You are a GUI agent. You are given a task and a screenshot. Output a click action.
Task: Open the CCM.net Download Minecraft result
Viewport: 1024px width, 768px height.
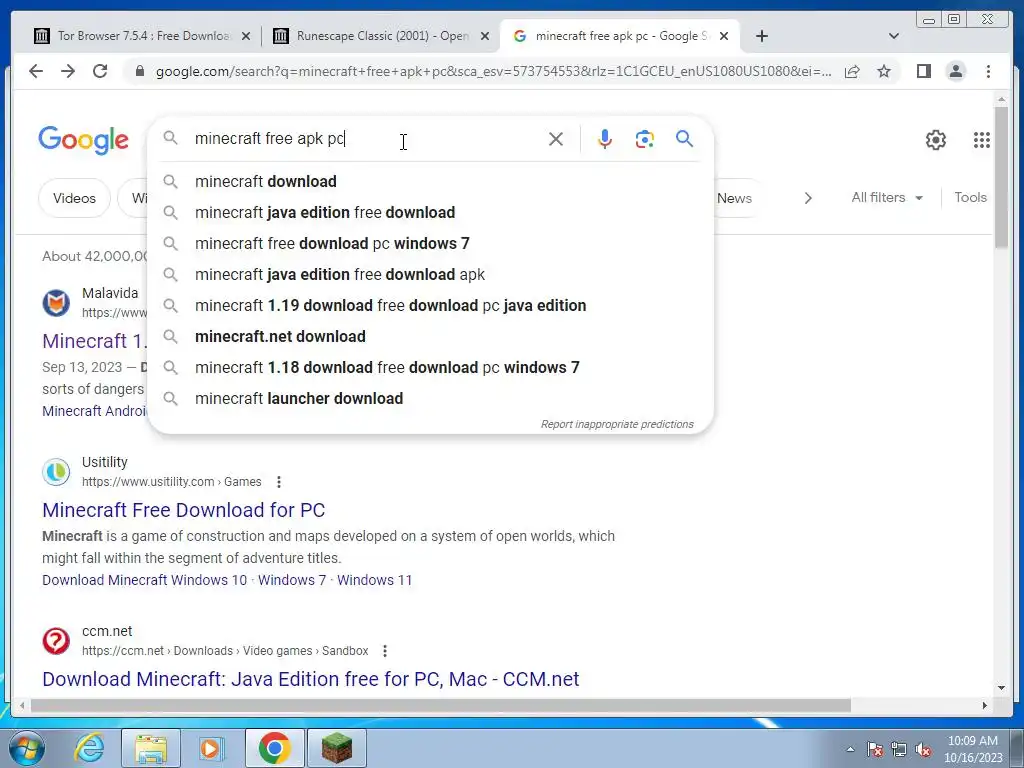(311, 679)
